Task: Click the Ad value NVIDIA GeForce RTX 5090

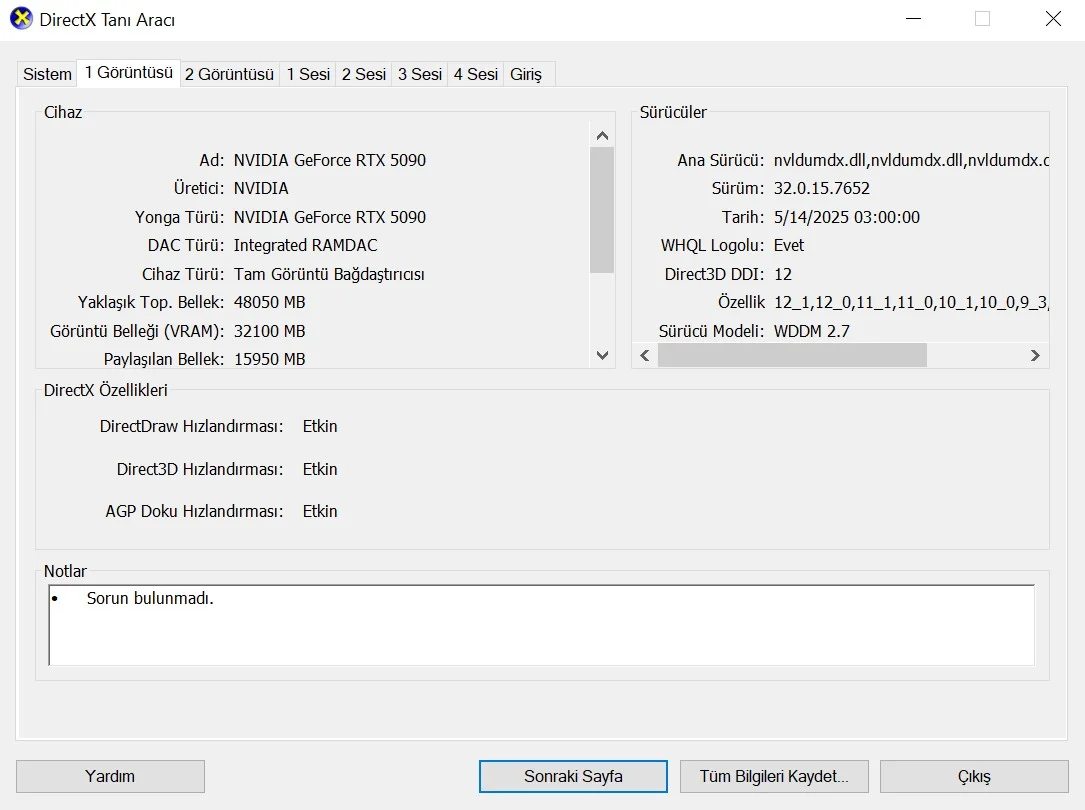Action: (329, 160)
